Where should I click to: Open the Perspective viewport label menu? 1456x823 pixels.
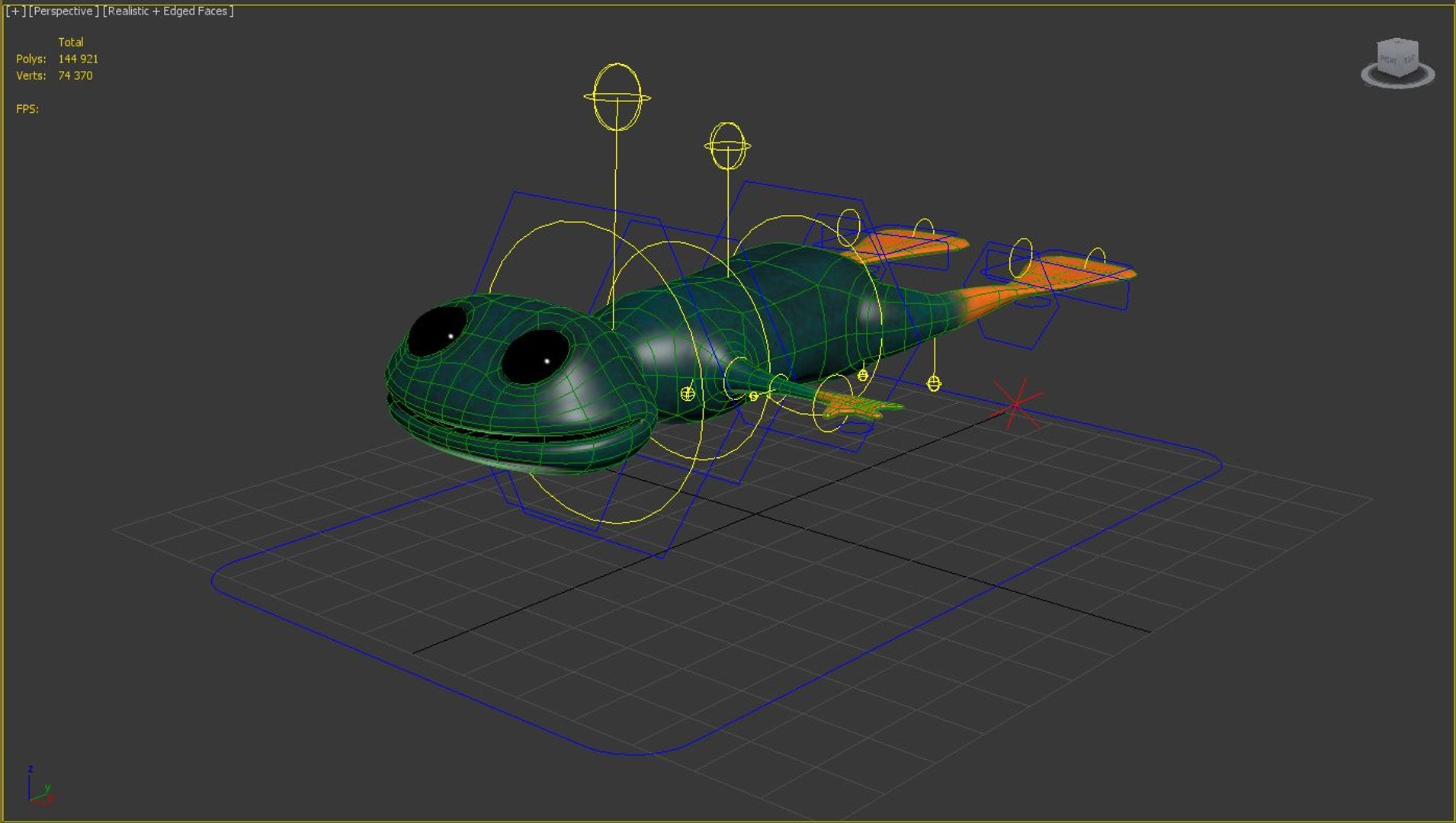63,11
